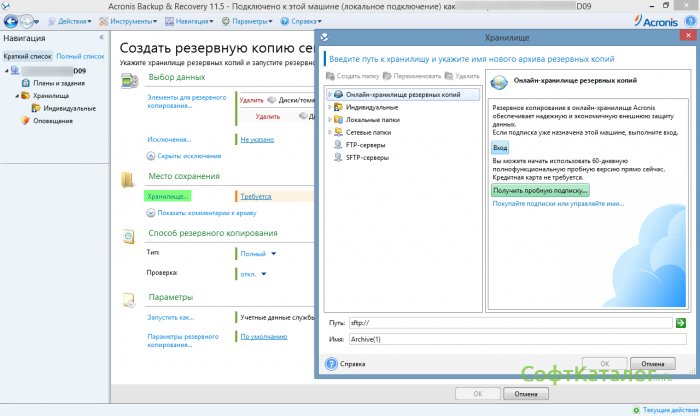Click the green go arrow beside path field
Image resolution: width=700 pixels, height=416 pixels.
click(x=680, y=323)
